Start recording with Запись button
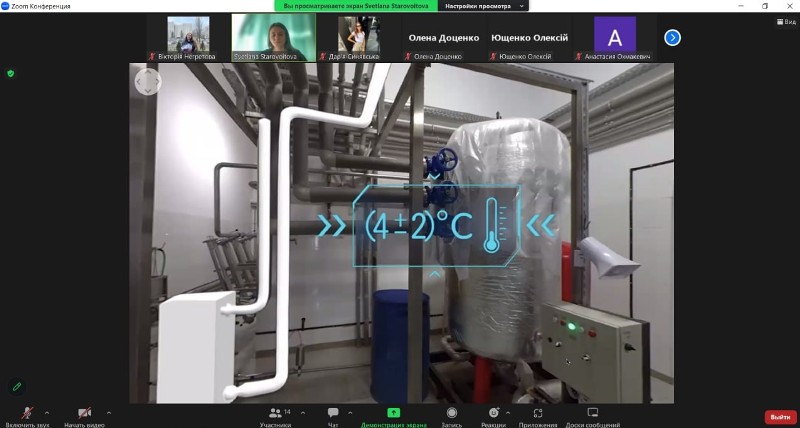This screenshot has height=428, width=800. (452, 416)
